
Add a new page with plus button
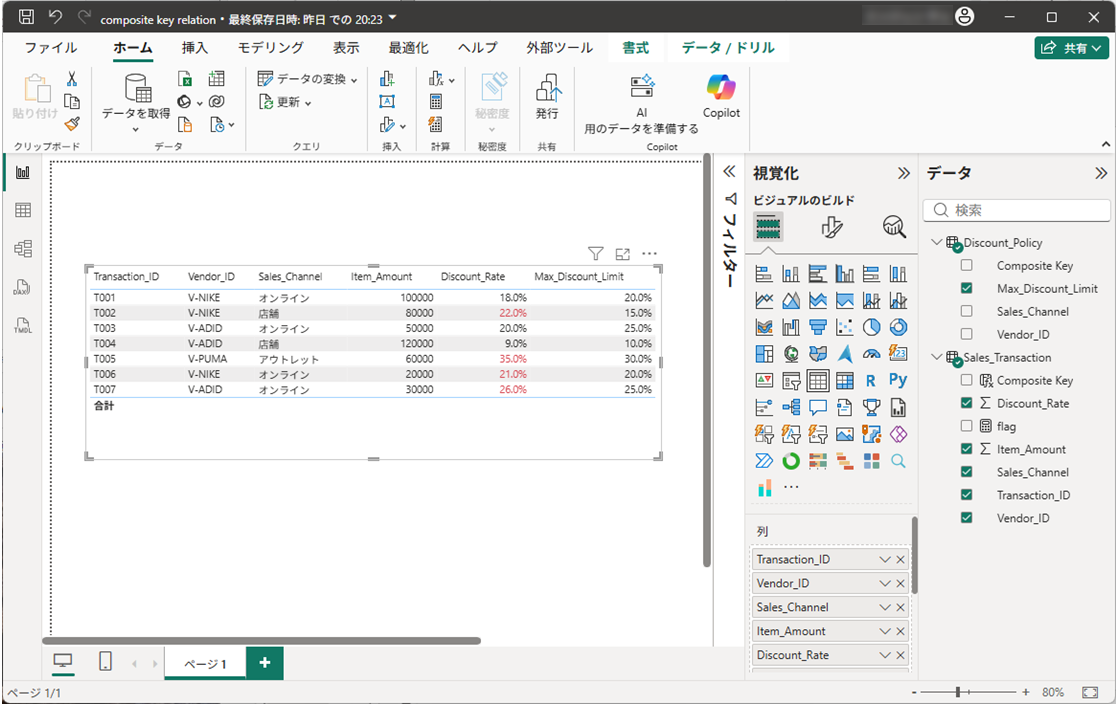click(x=264, y=663)
